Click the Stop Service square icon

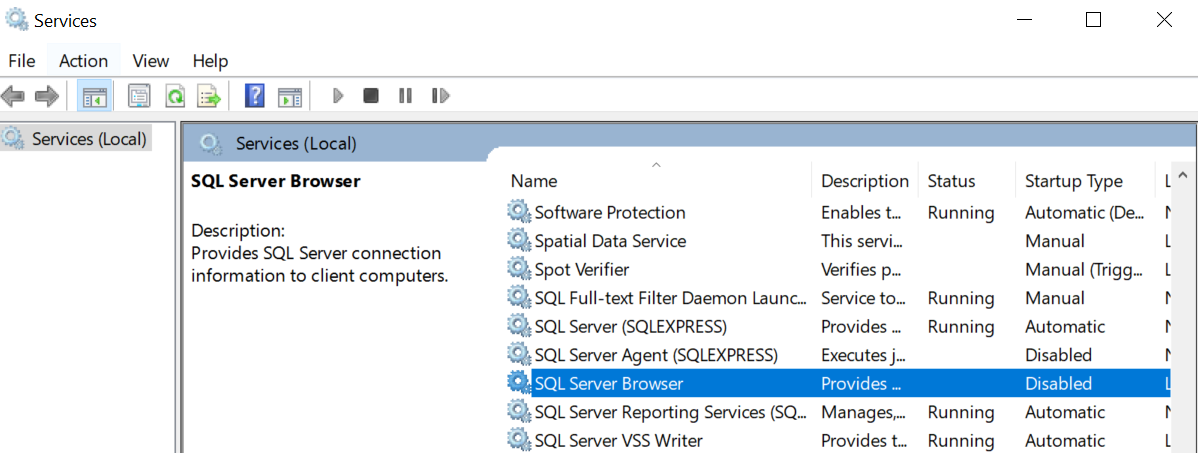point(371,96)
